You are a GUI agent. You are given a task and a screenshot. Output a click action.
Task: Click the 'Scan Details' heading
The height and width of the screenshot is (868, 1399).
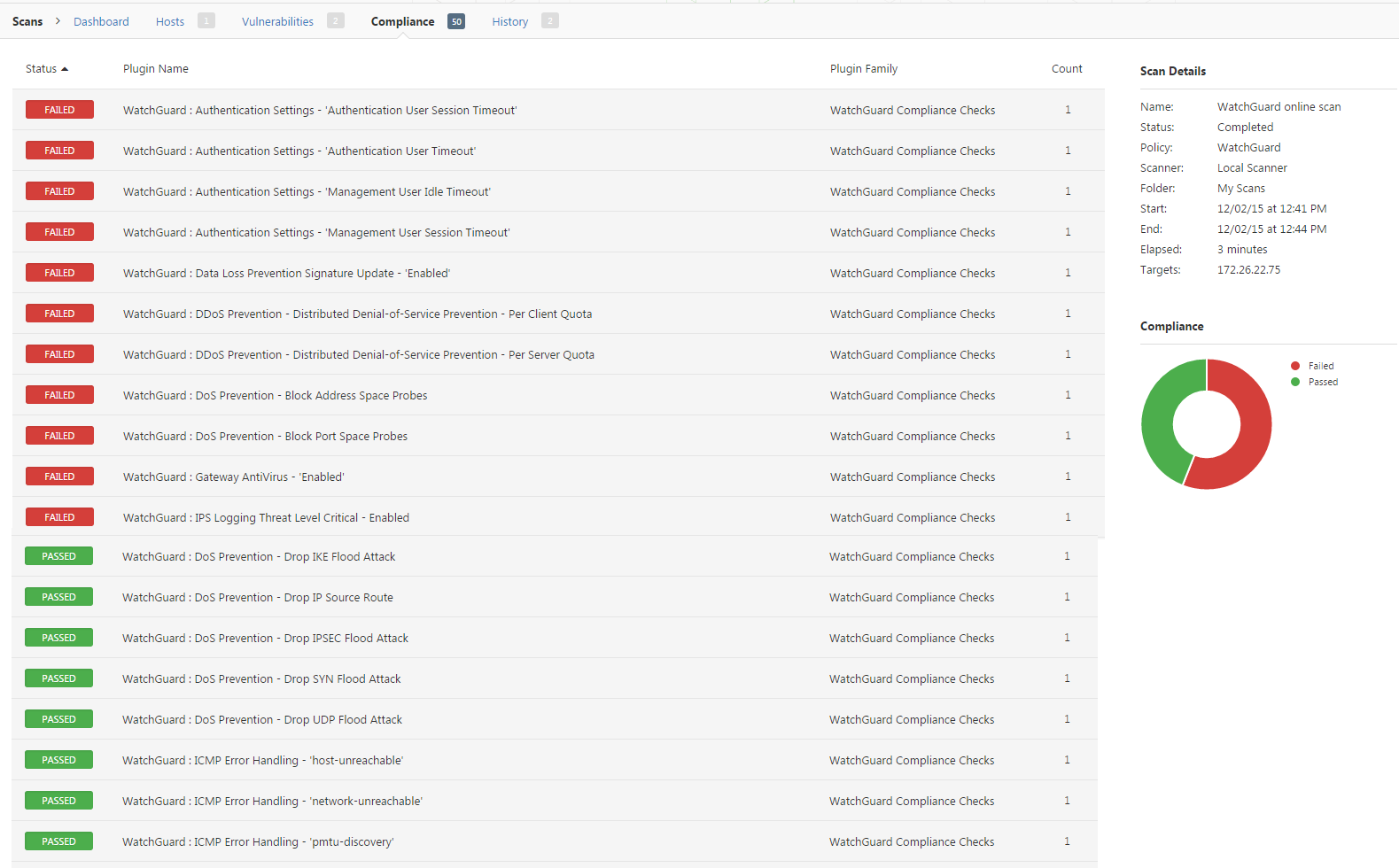pyautogui.click(x=1172, y=71)
